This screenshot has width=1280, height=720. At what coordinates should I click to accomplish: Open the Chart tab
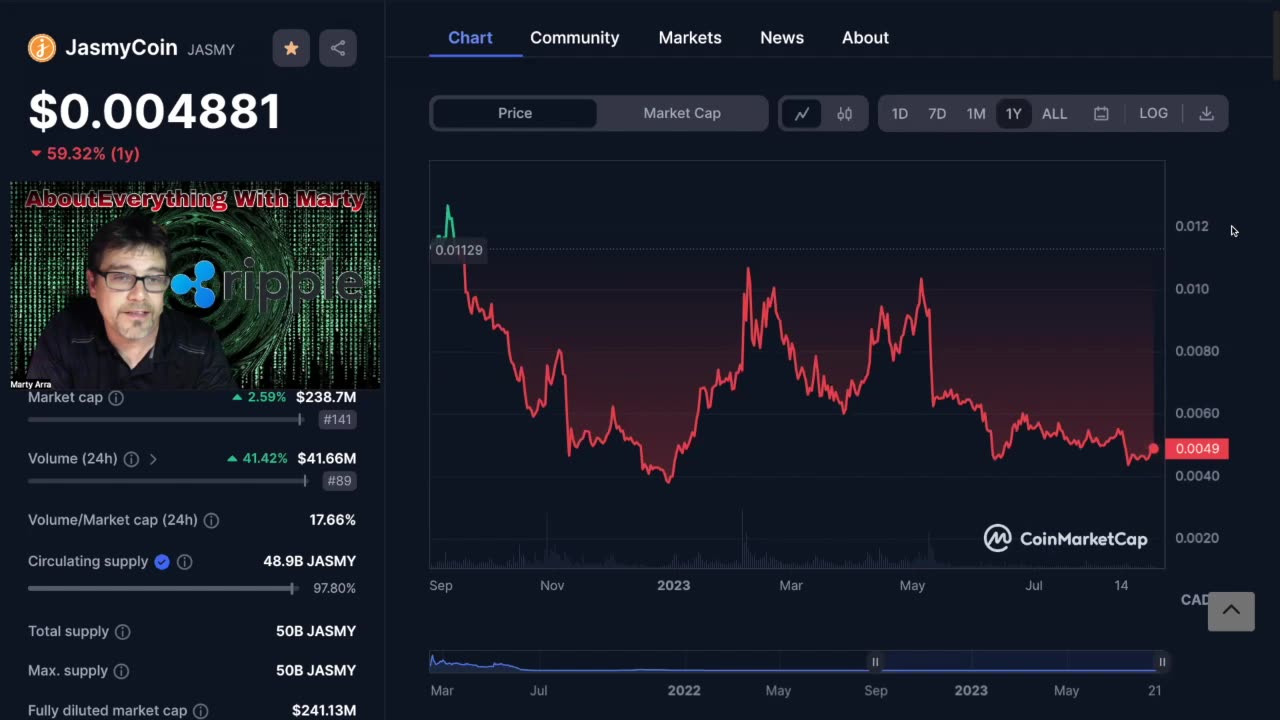[x=470, y=38]
